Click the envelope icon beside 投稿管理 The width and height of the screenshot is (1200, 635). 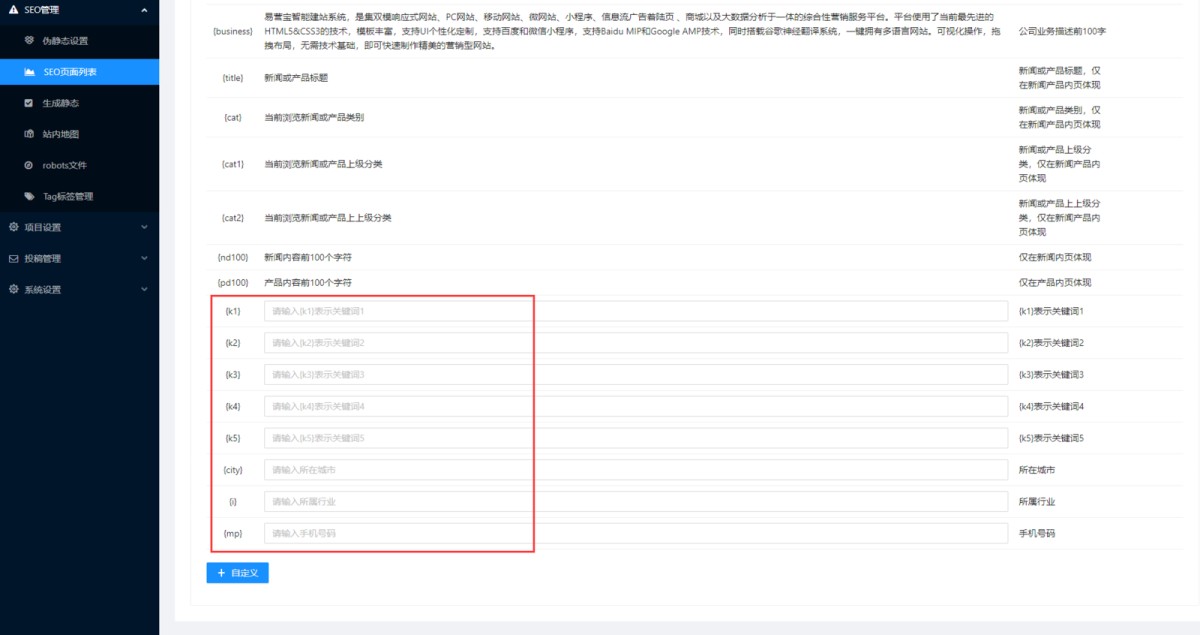[14, 258]
